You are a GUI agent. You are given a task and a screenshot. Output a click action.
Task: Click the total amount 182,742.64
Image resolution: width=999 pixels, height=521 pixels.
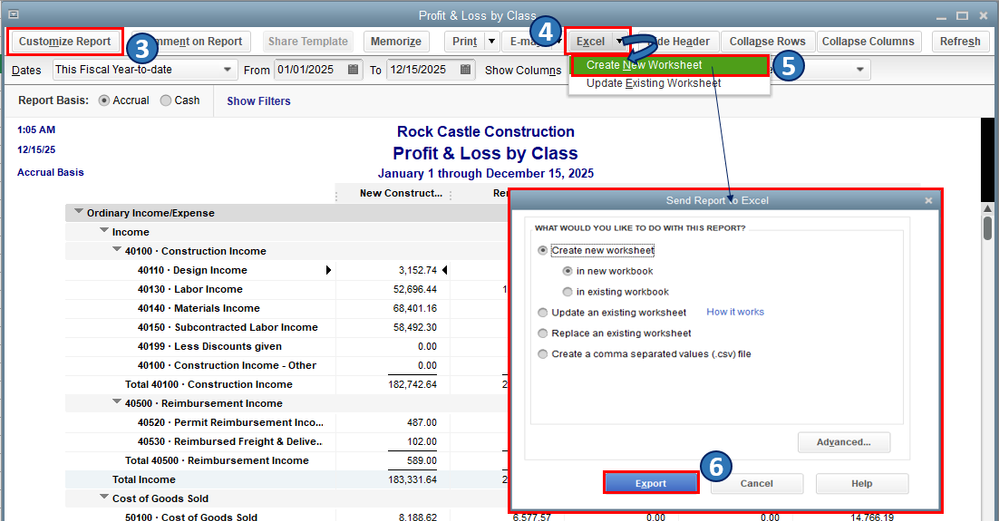[413, 385]
